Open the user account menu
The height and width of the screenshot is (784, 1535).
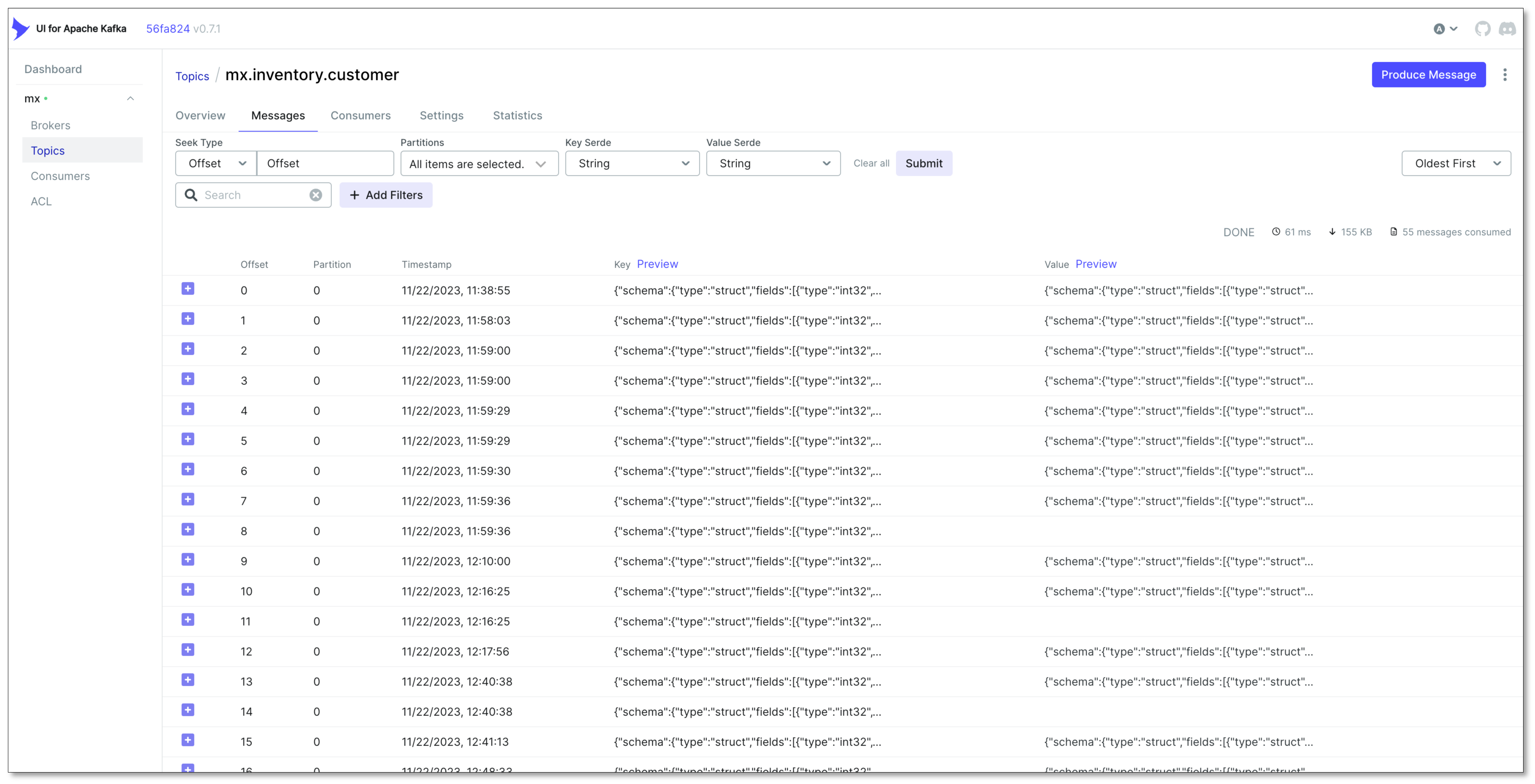point(1445,29)
